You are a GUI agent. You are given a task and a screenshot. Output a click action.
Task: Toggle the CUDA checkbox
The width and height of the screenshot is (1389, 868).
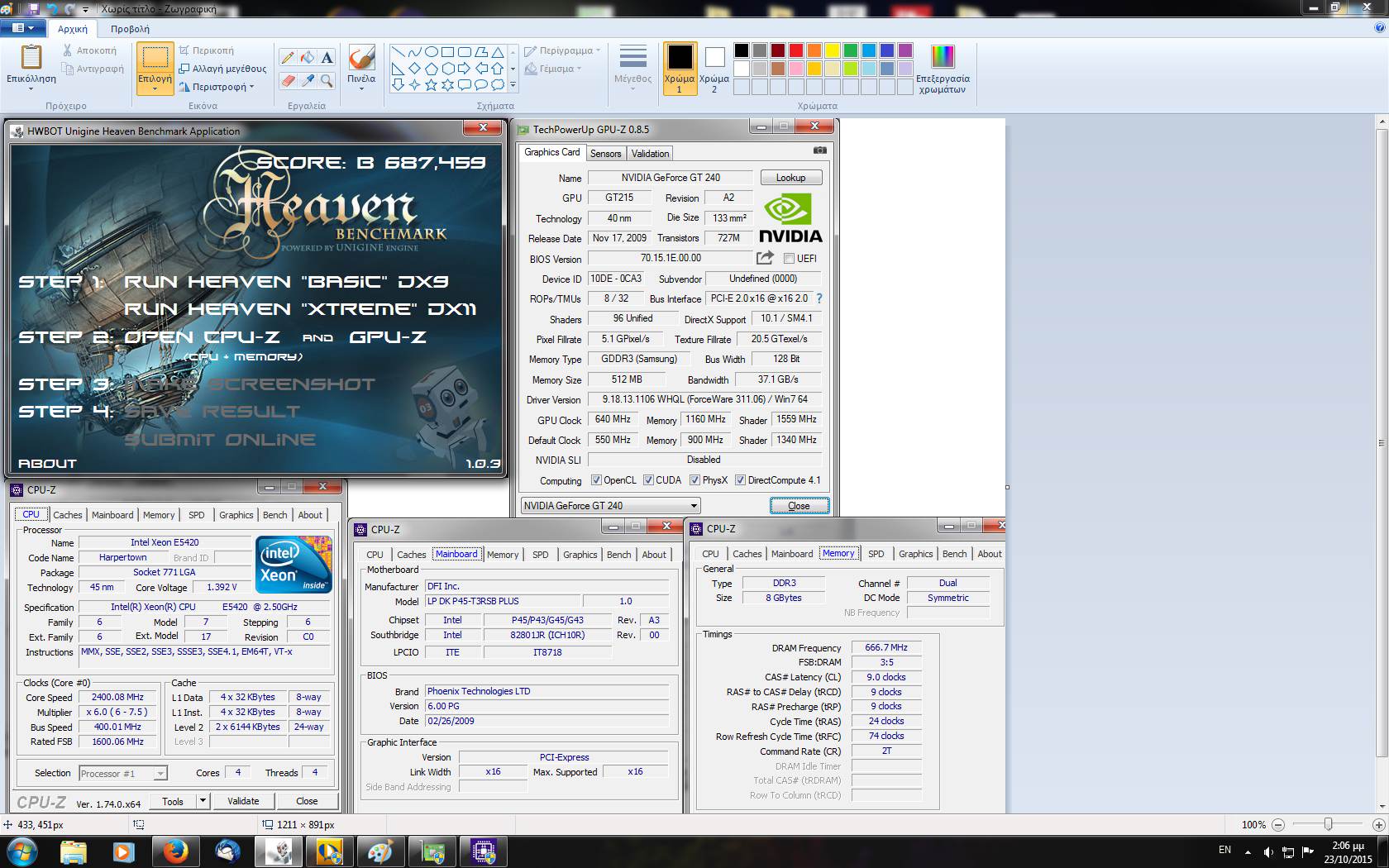point(648,480)
